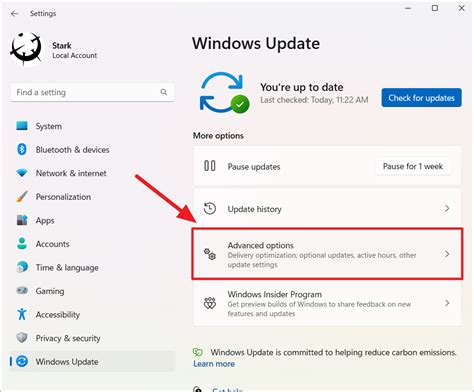
Task: Click the Apps icon in sidebar
Action: coord(22,220)
